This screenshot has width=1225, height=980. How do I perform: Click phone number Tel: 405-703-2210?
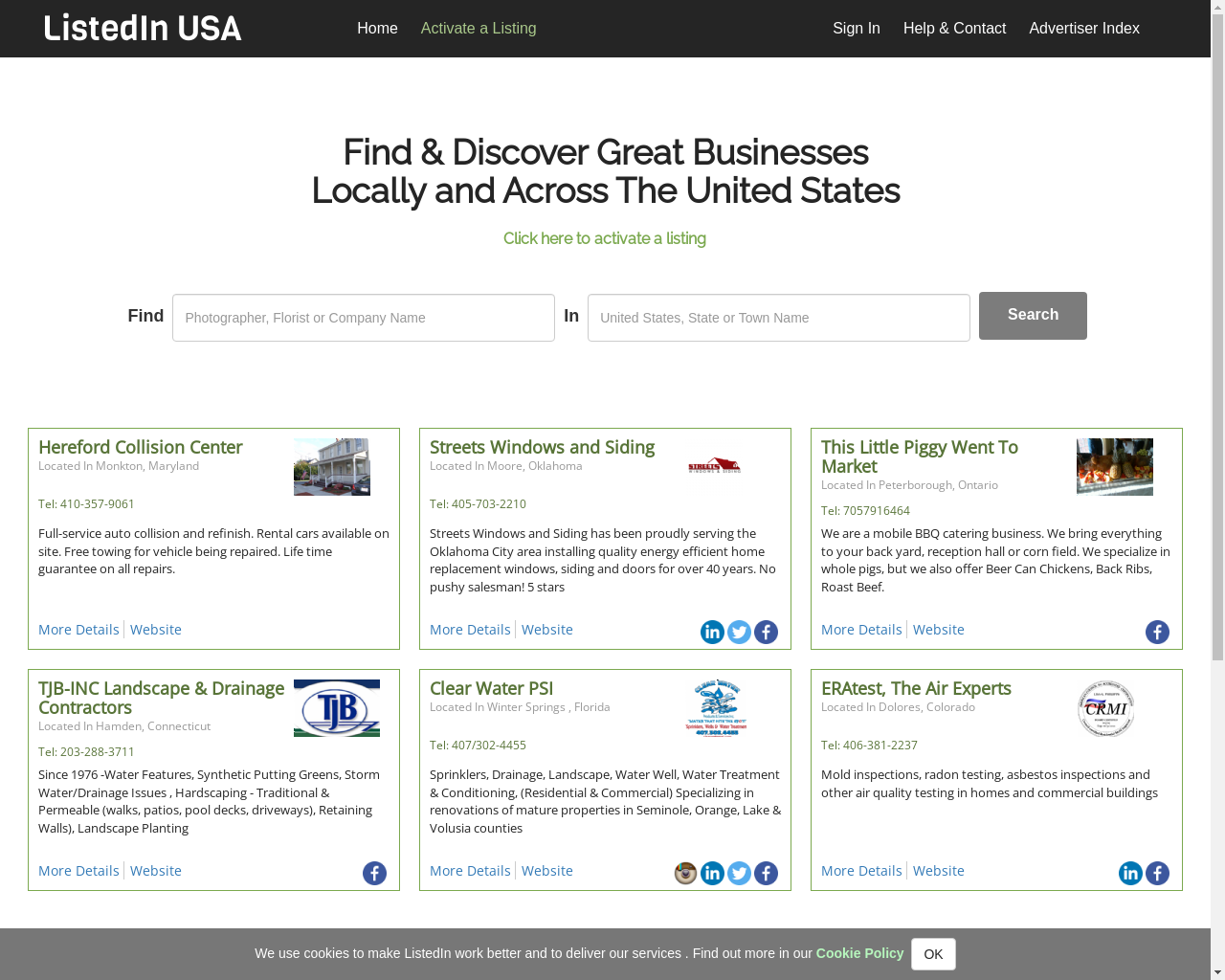(x=478, y=504)
